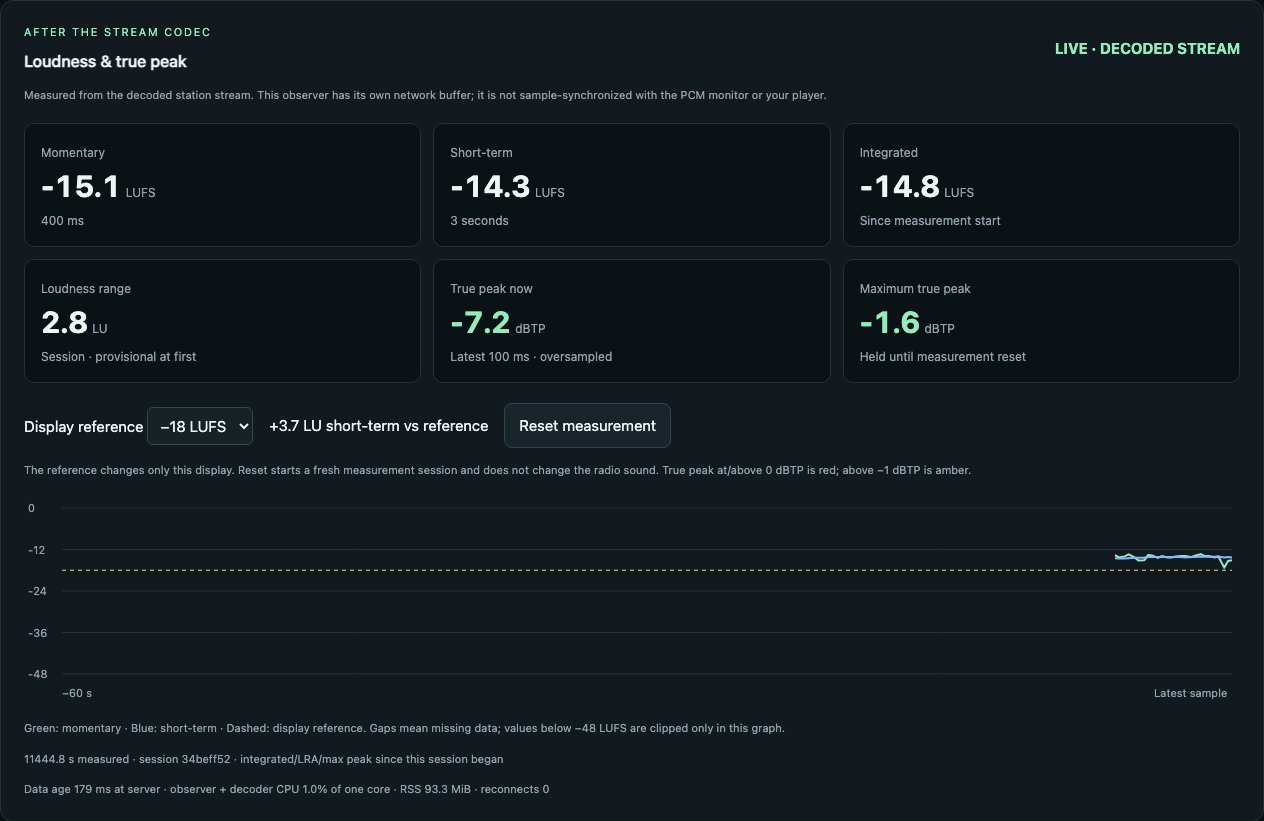The image size is (1264, 821).
Task: Click the 'AFTER THE STREAM CODEC' label
Action: pyautogui.click(x=117, y=32)
